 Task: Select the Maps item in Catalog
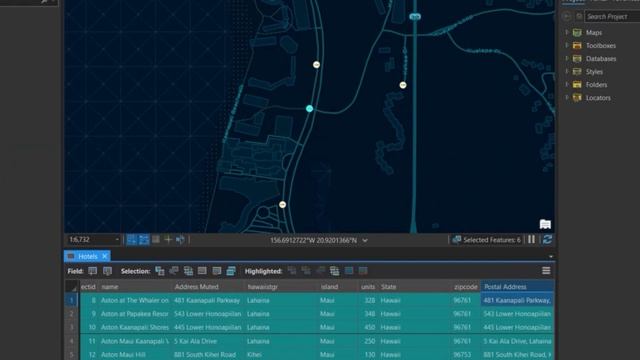(593, 33)
